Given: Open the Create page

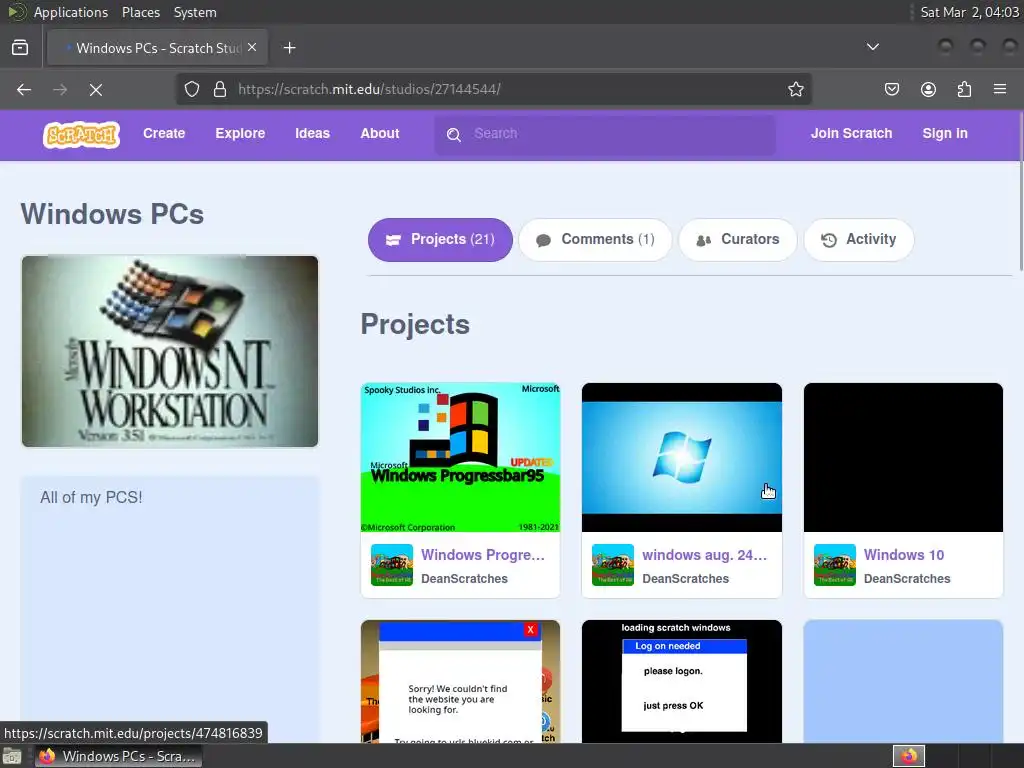Looking at the screenshot, I should tap(164, 133).
